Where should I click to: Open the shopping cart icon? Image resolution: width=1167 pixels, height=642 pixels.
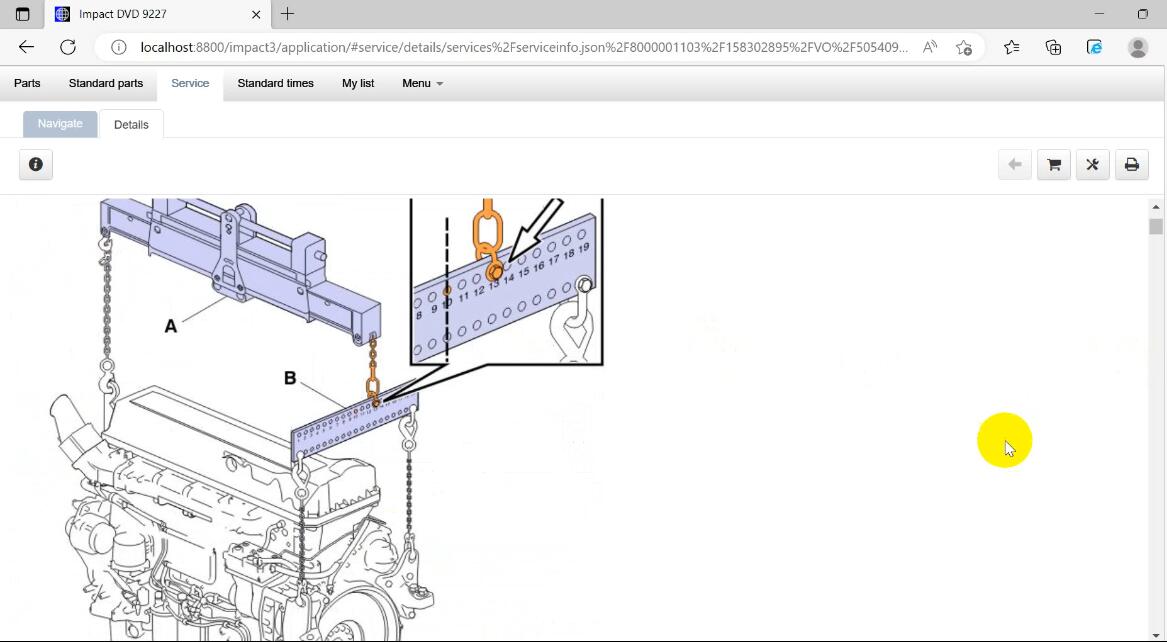pyautogui.click(x=1053, y=165)
